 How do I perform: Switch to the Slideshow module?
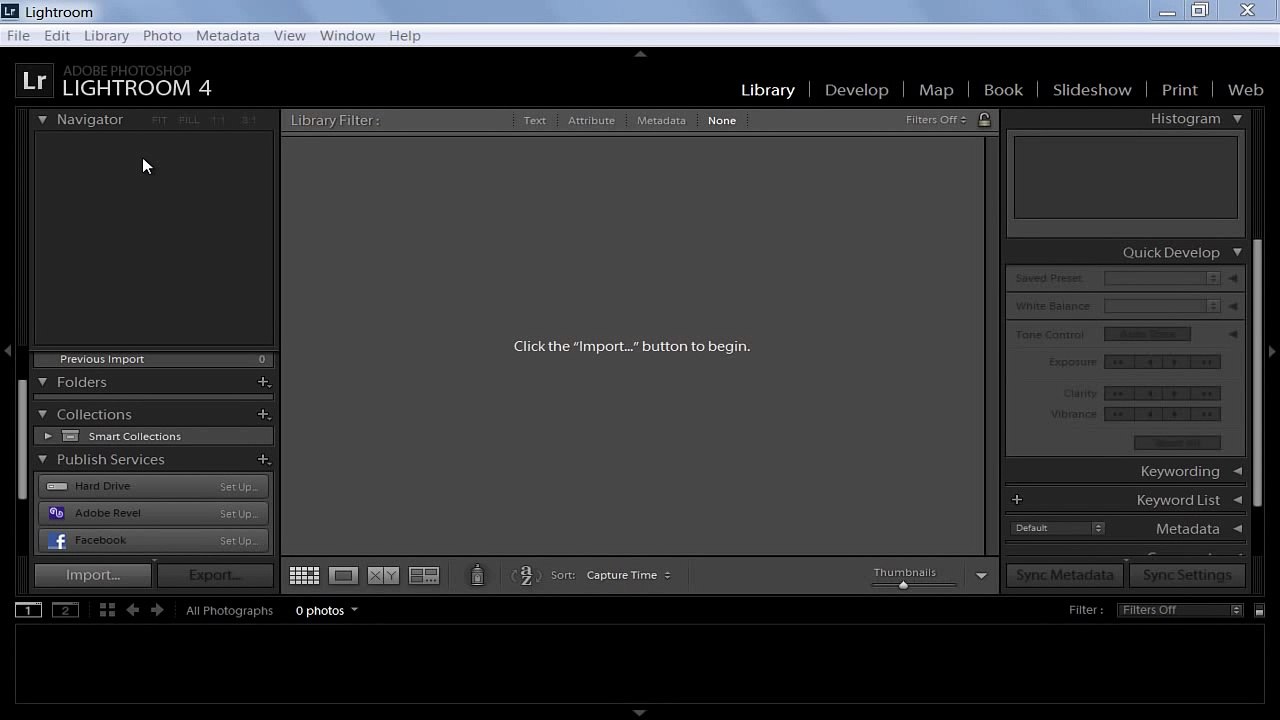(x=1092, y=89)
